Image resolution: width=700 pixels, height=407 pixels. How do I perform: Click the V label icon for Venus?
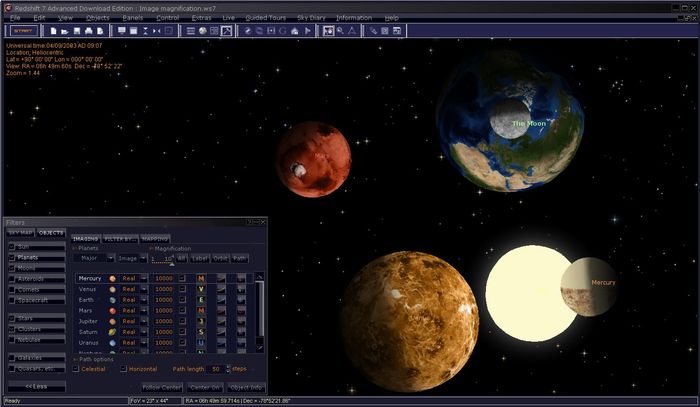click(x=201, y=289)
